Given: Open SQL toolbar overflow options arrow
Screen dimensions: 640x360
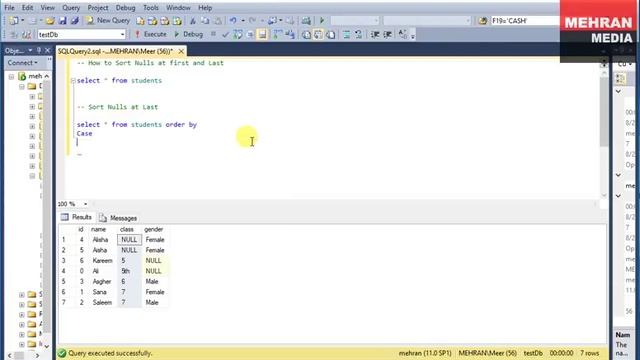Looking at the screenshot, I should (x=413, y=35).
